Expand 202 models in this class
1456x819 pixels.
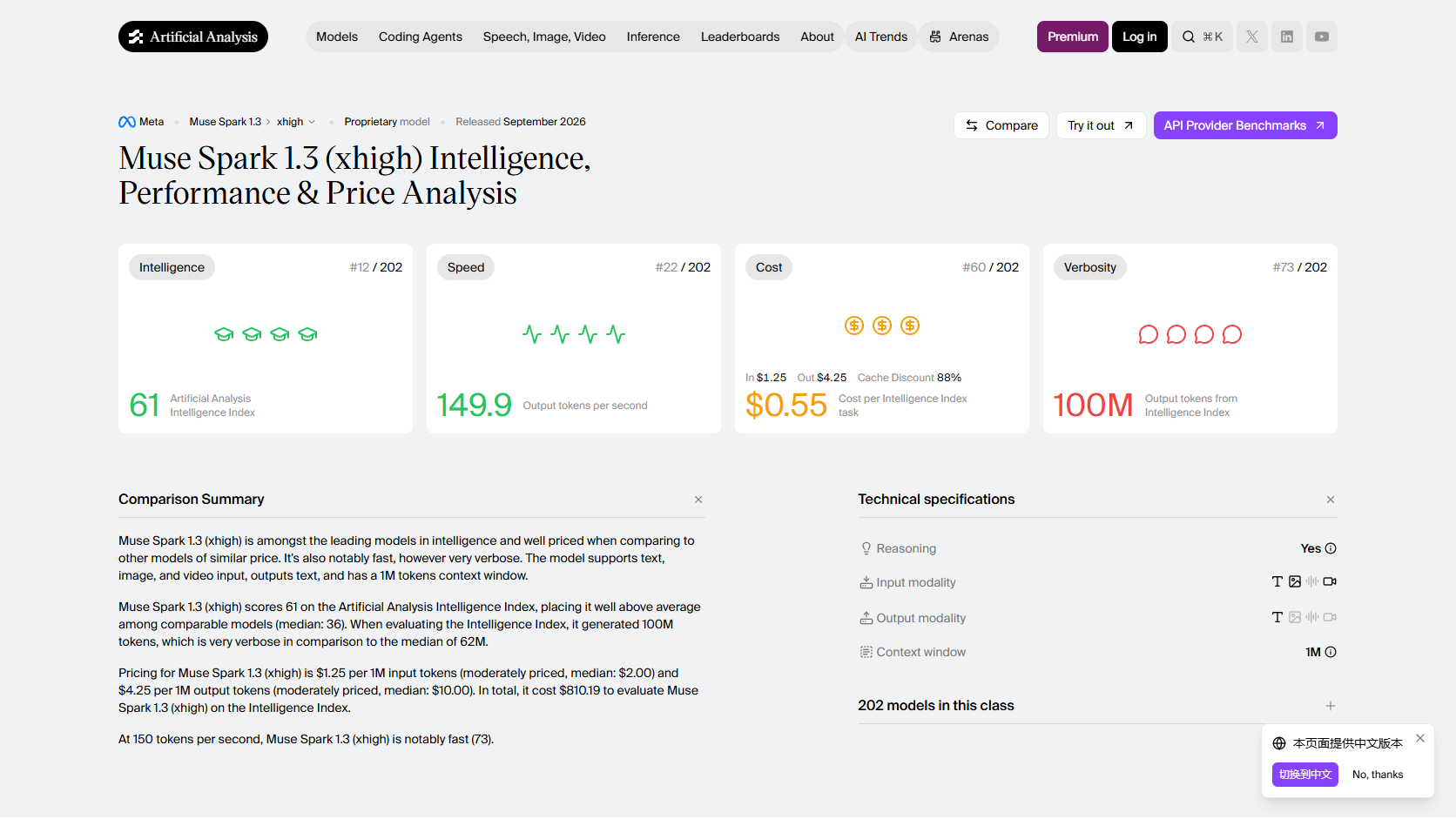[1331, 706]
